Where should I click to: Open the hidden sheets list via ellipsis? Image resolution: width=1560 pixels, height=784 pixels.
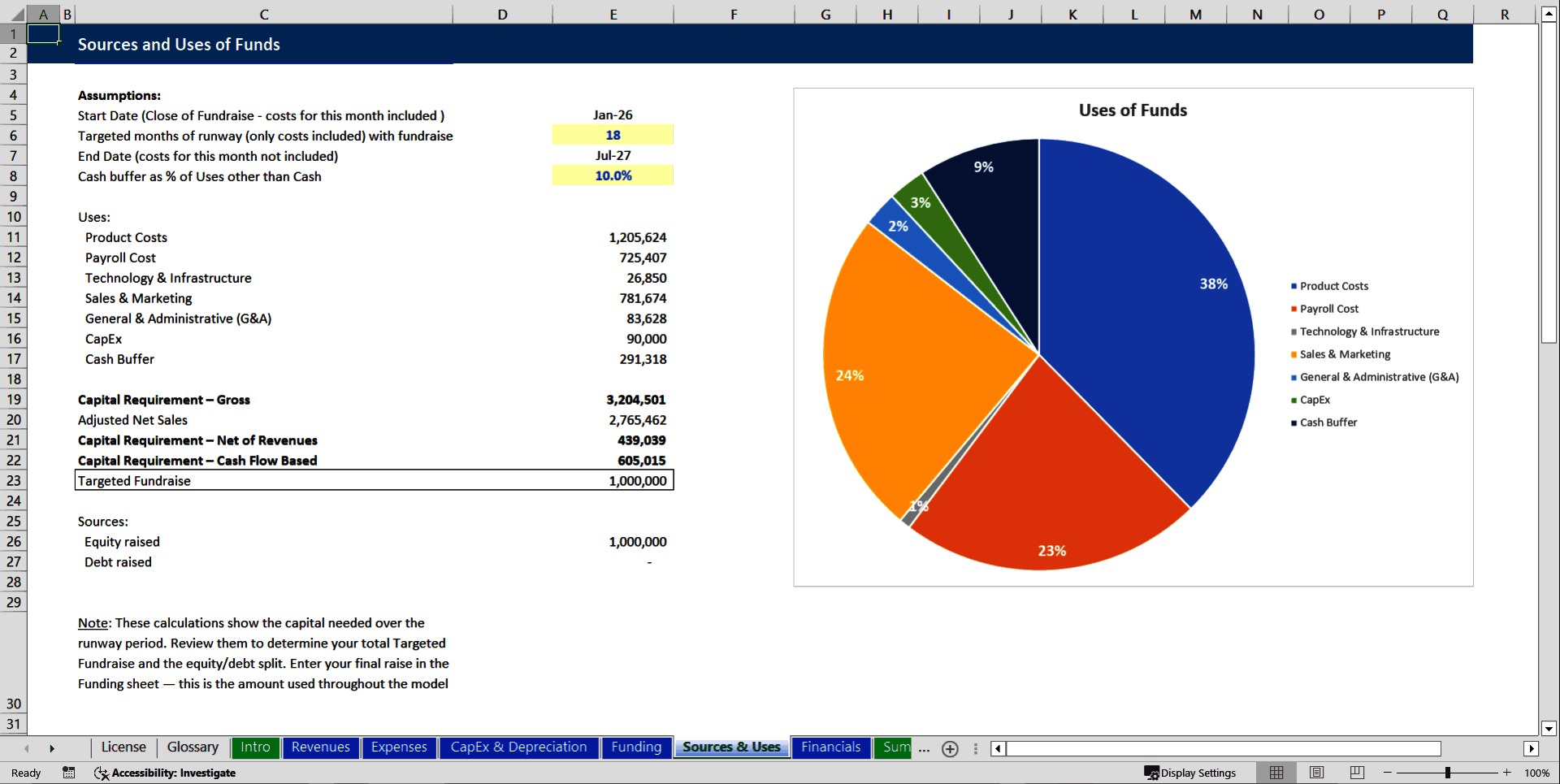coord(924,749)
